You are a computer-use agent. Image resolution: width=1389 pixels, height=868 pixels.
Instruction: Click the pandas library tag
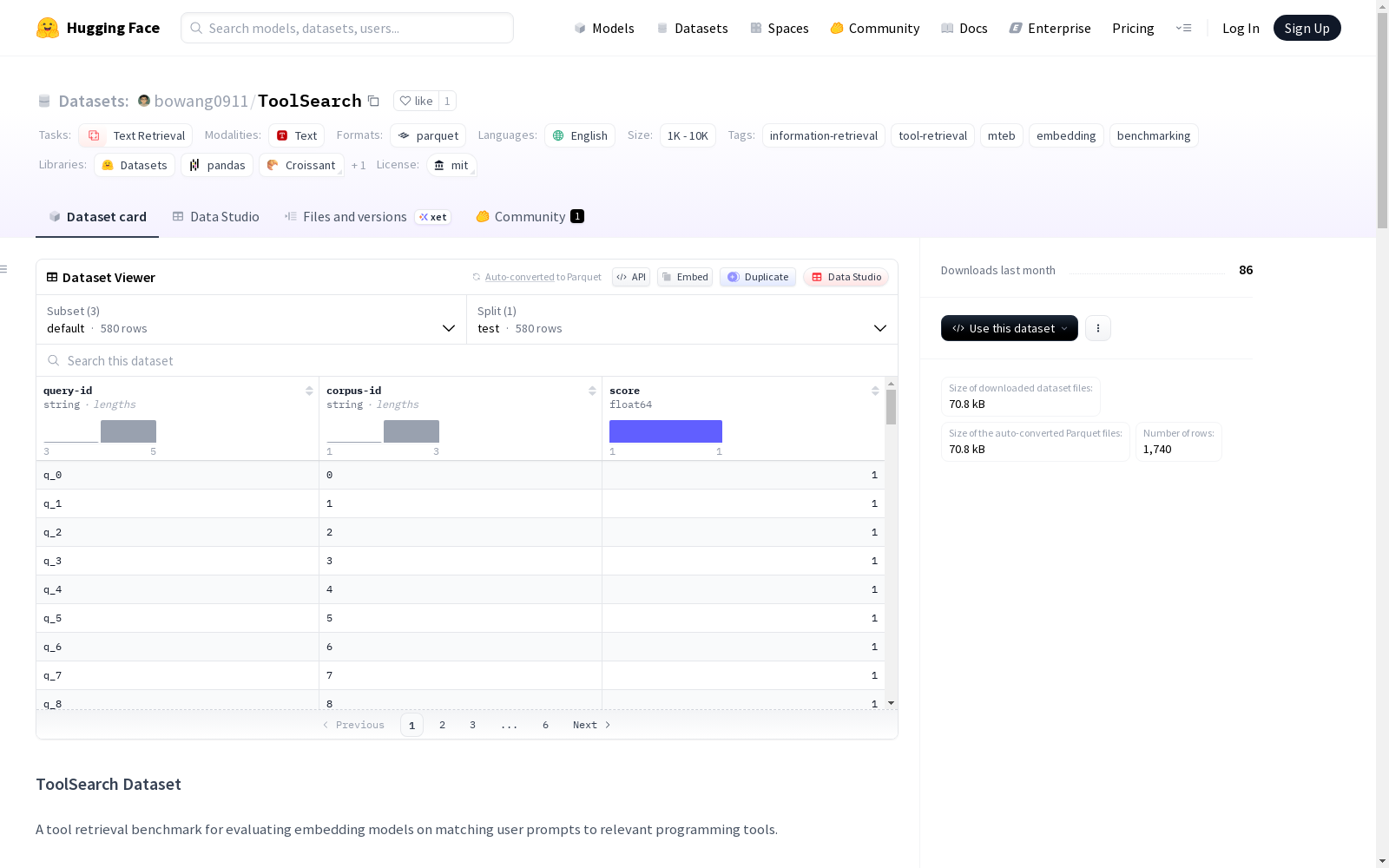(217, 165)
